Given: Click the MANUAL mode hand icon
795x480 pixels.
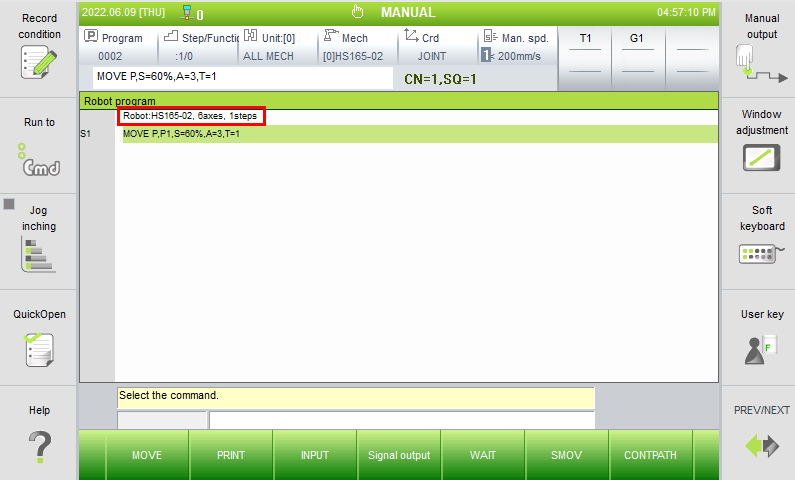Looking at the screenshot, I should click(x=357, y=11).
